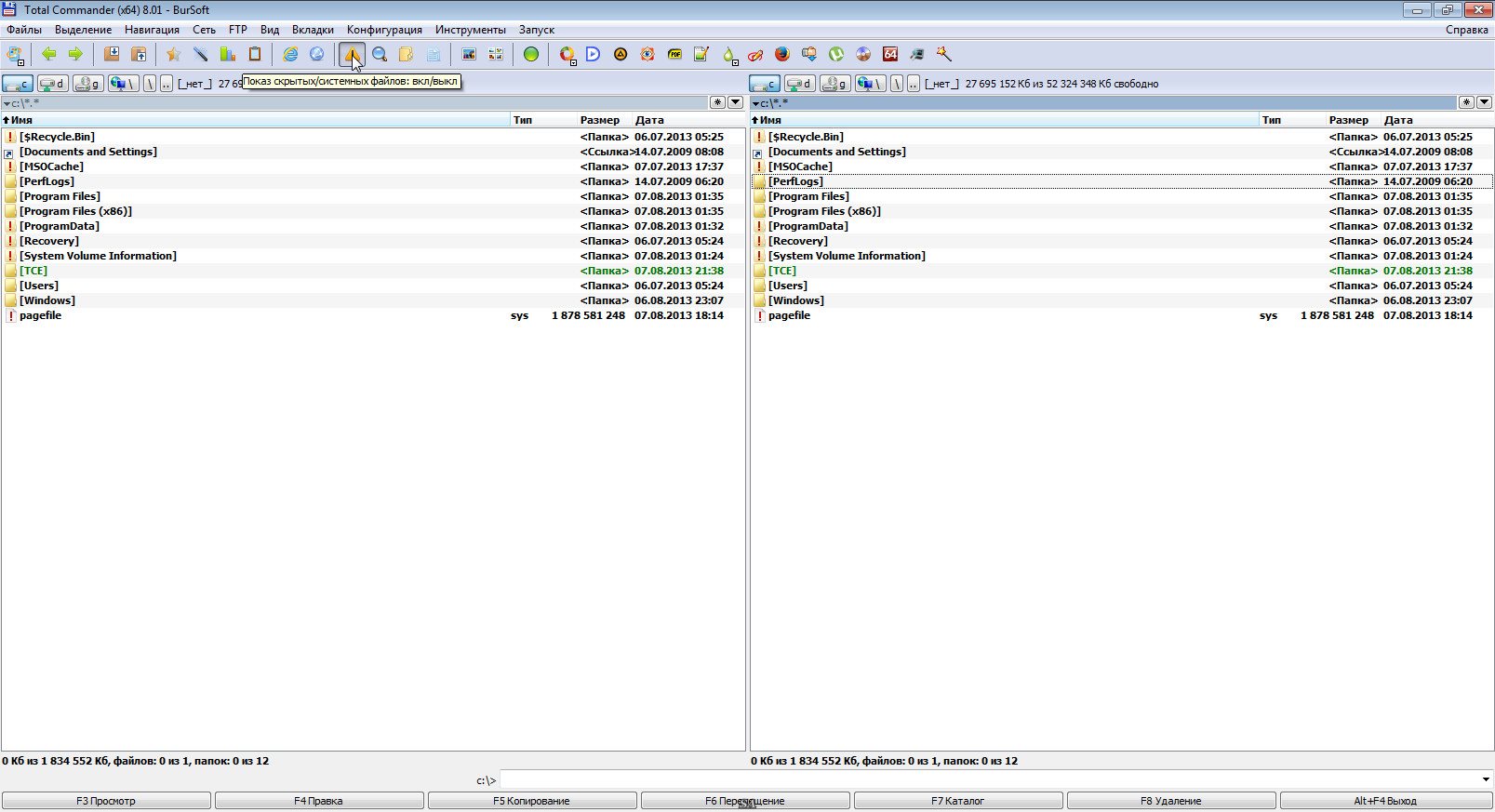Select drive c in left panel

point(18,84)
